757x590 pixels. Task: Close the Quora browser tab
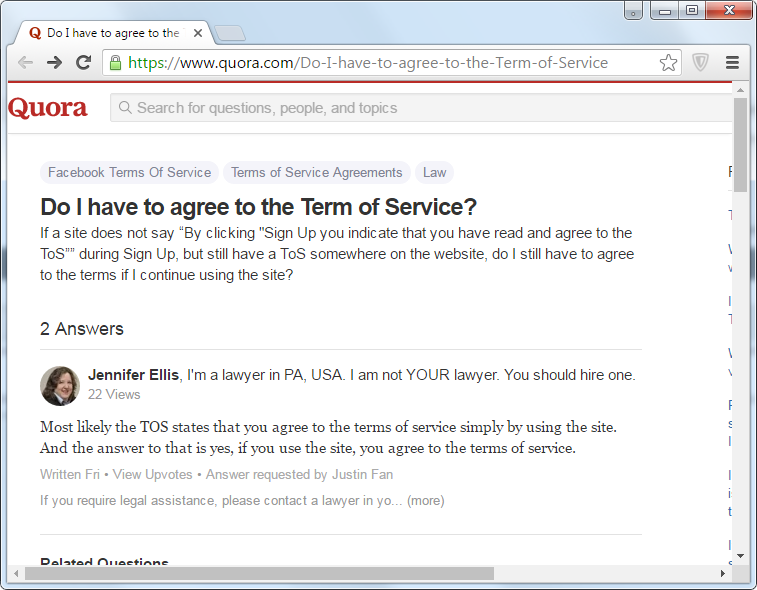[x=198, y=33]
